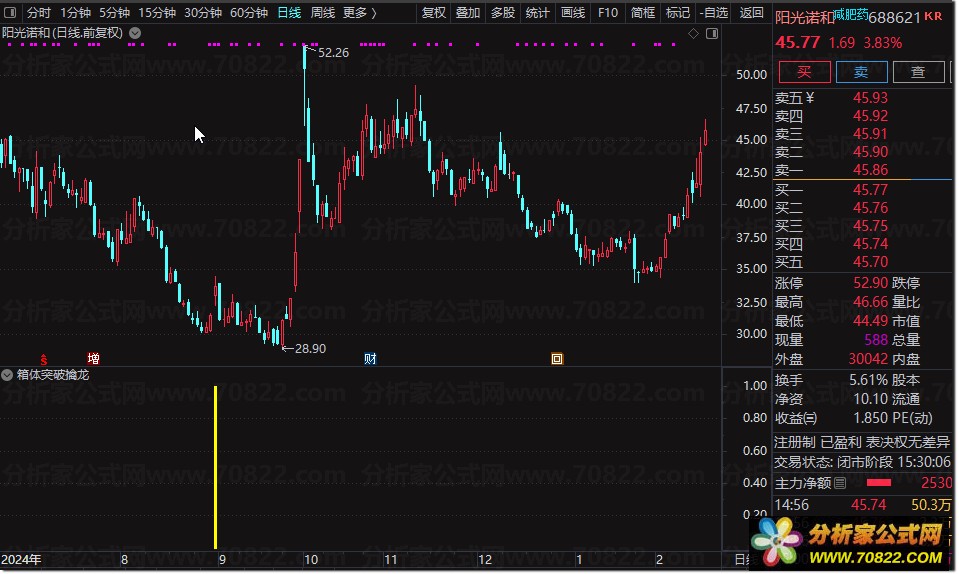The image size is (959, 574).
Task: Click the 减肥药 concept tag
Action: coord(851,13)
